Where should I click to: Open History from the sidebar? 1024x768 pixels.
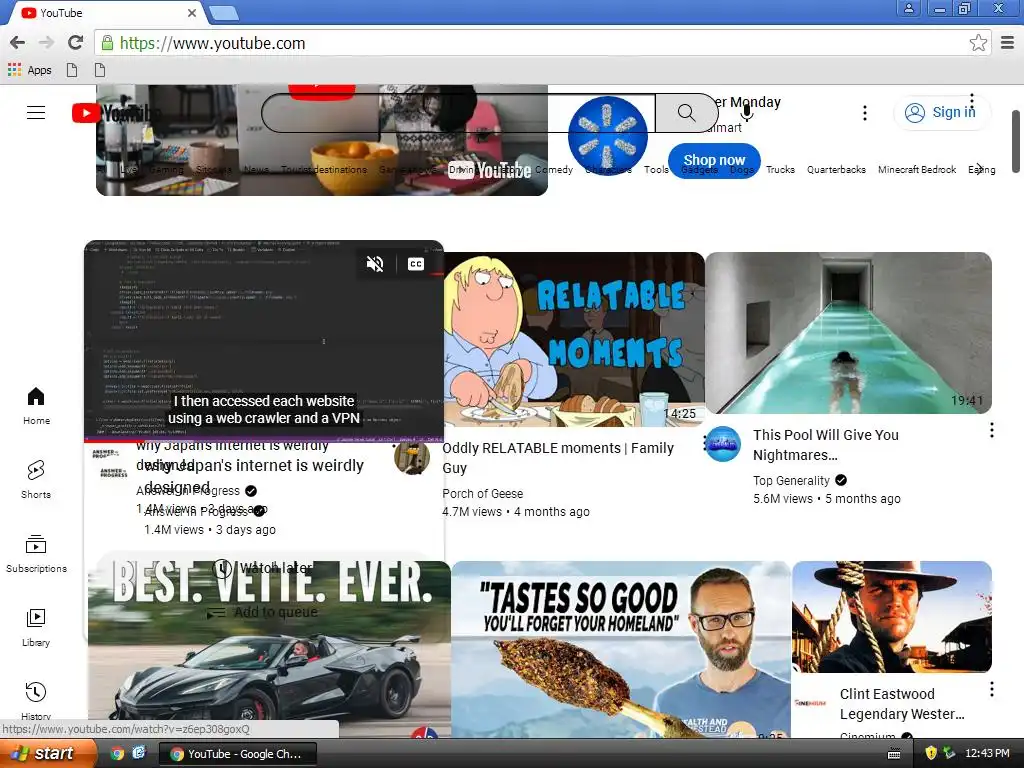click(x=36, y=701)
